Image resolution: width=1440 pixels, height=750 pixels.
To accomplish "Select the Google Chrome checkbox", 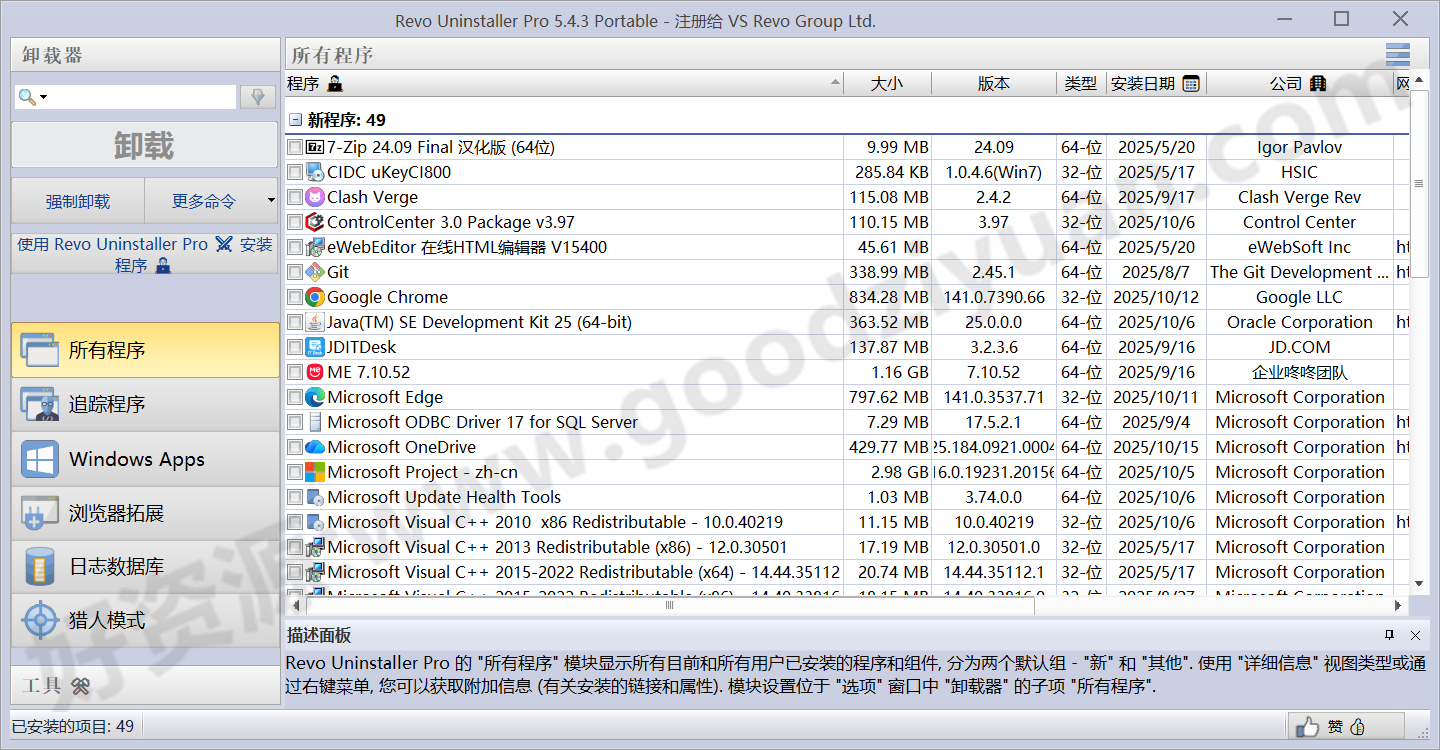I will coord(294,297).
